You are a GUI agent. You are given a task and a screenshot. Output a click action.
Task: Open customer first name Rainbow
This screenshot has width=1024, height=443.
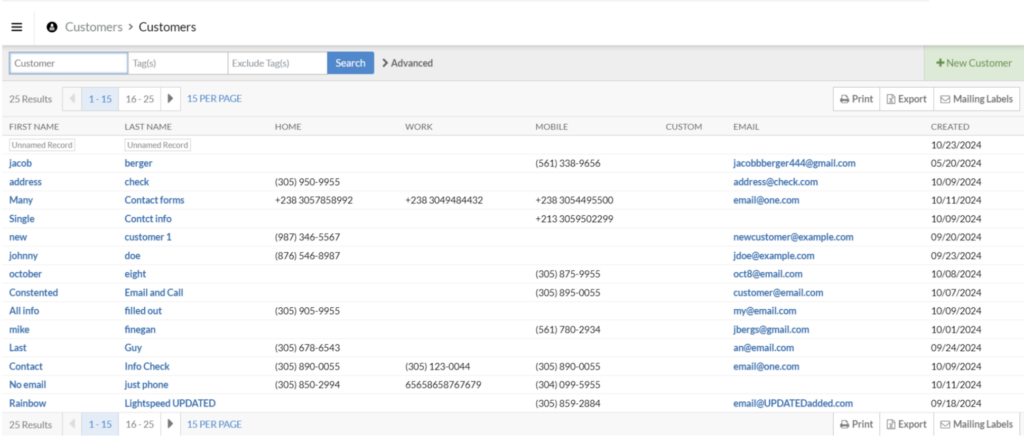click(27, 403)
